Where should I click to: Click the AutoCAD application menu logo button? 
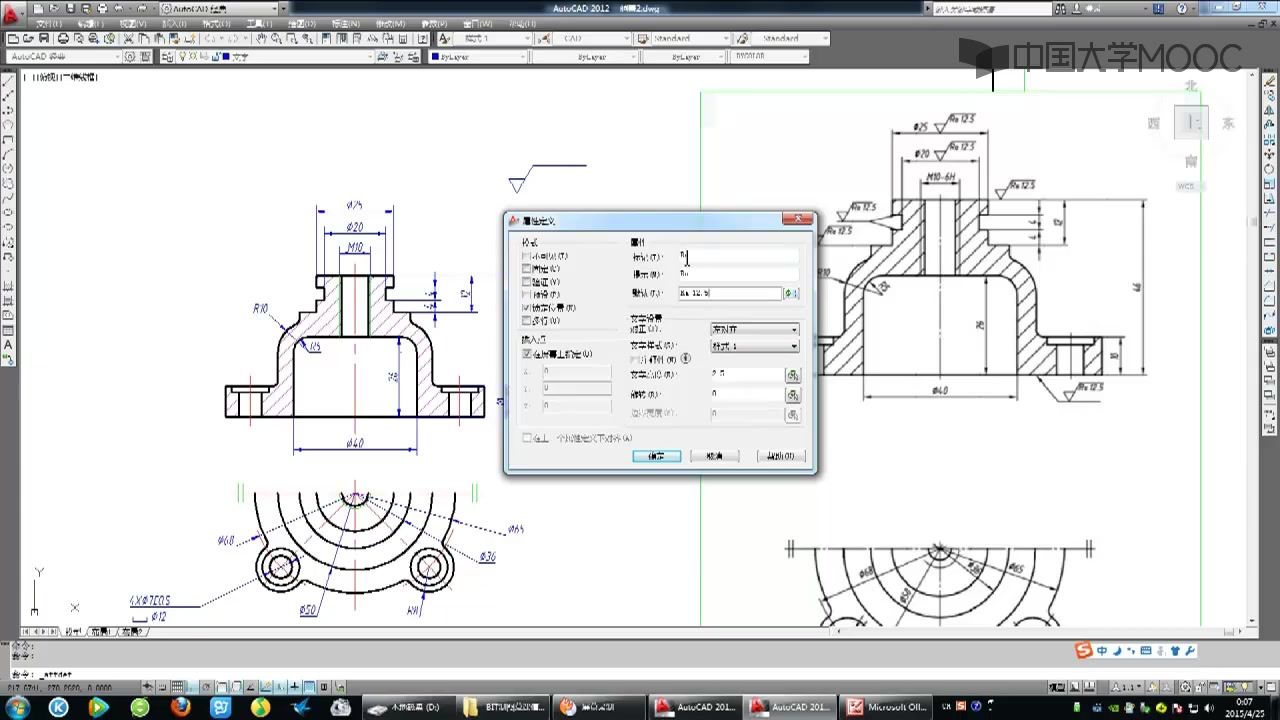point(11,14)
